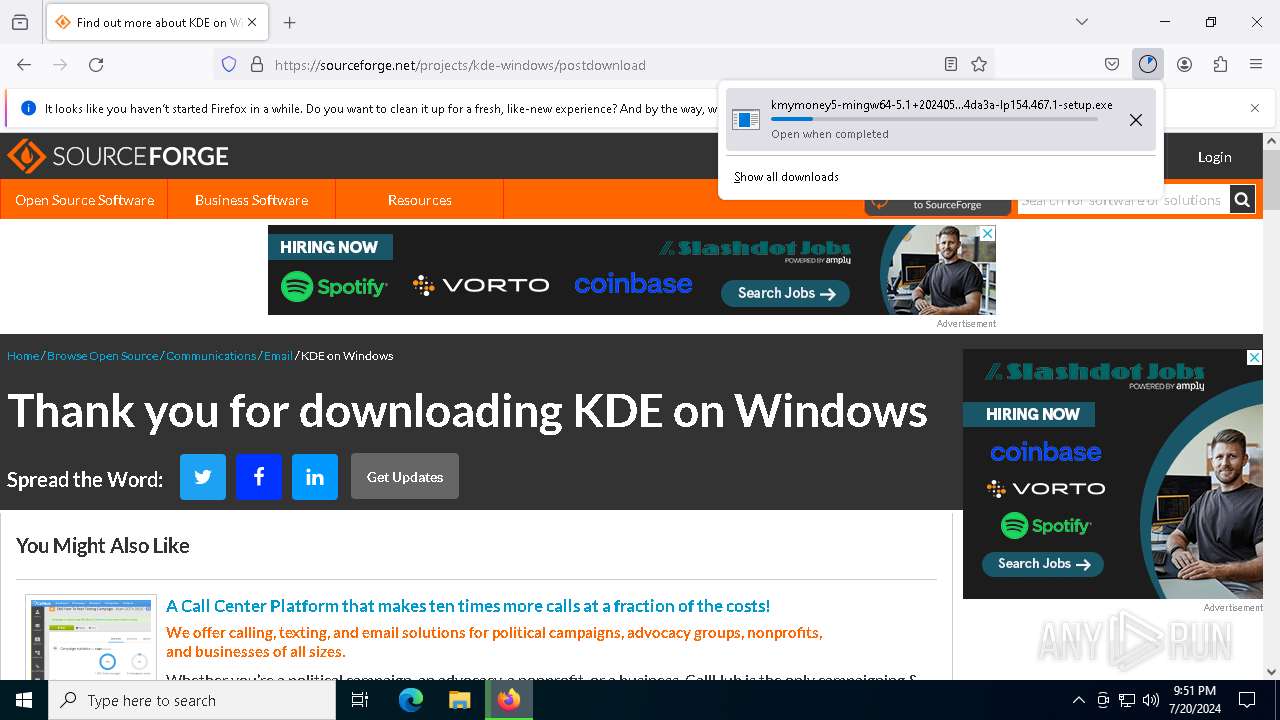Click the address bar URL
The height and width of the screenshot is (720, 1280).
[460, 65]
